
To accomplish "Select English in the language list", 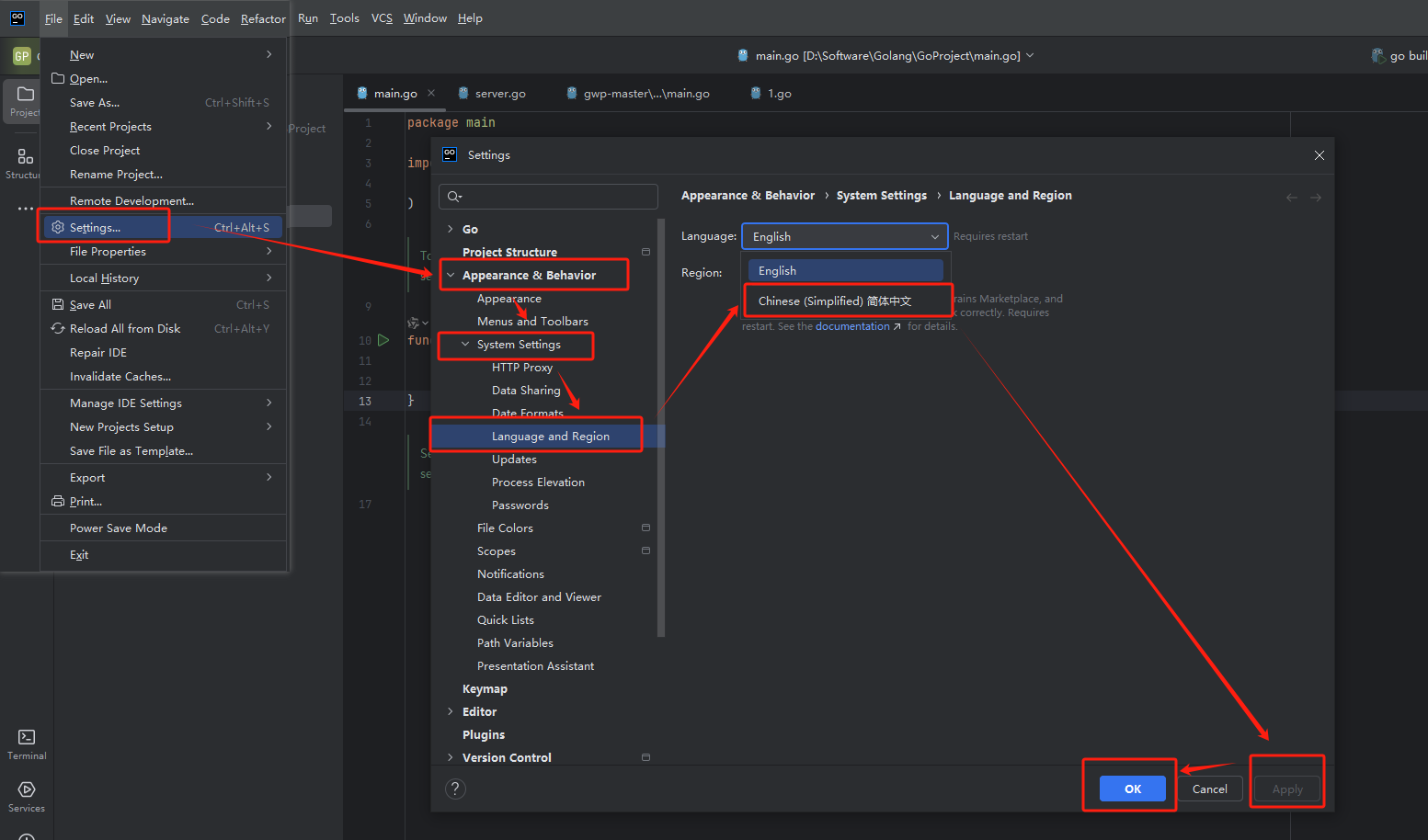I will (x=845, y=270).
